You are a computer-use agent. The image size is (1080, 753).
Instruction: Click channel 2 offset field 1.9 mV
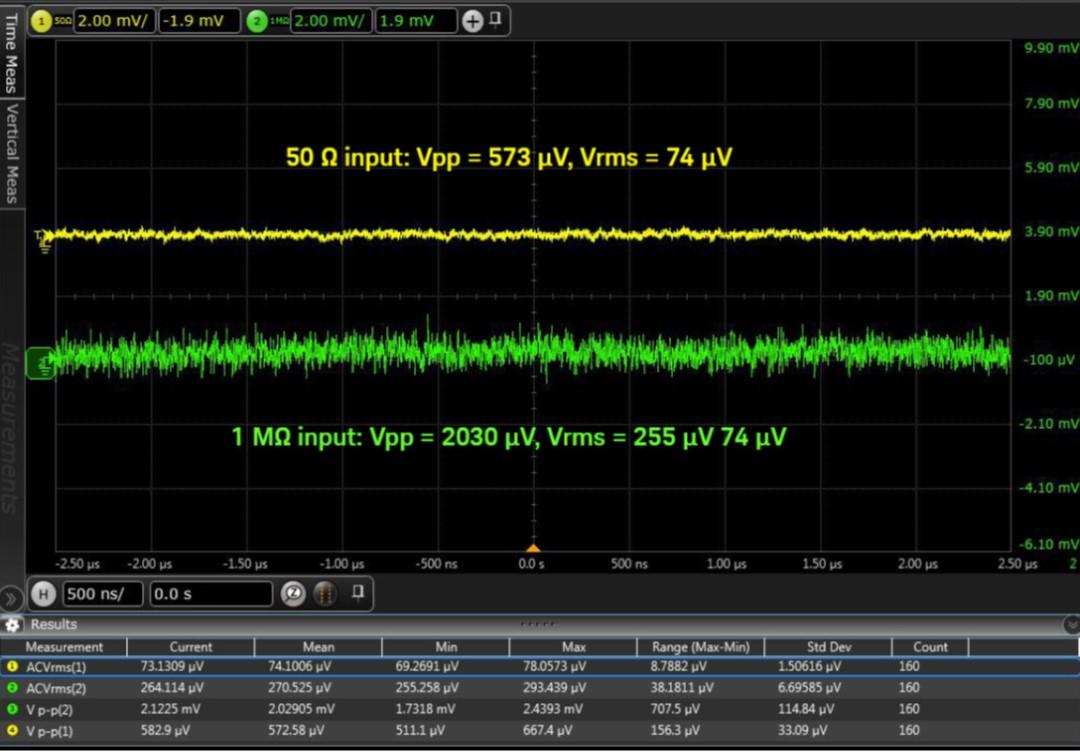coord(416,21)
